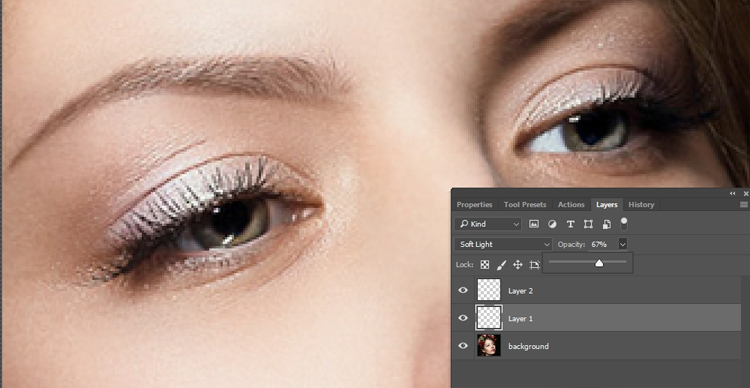Viewport: 750px width, 388px height.
Task: Switch to the History tab
Action: [641, 204]
